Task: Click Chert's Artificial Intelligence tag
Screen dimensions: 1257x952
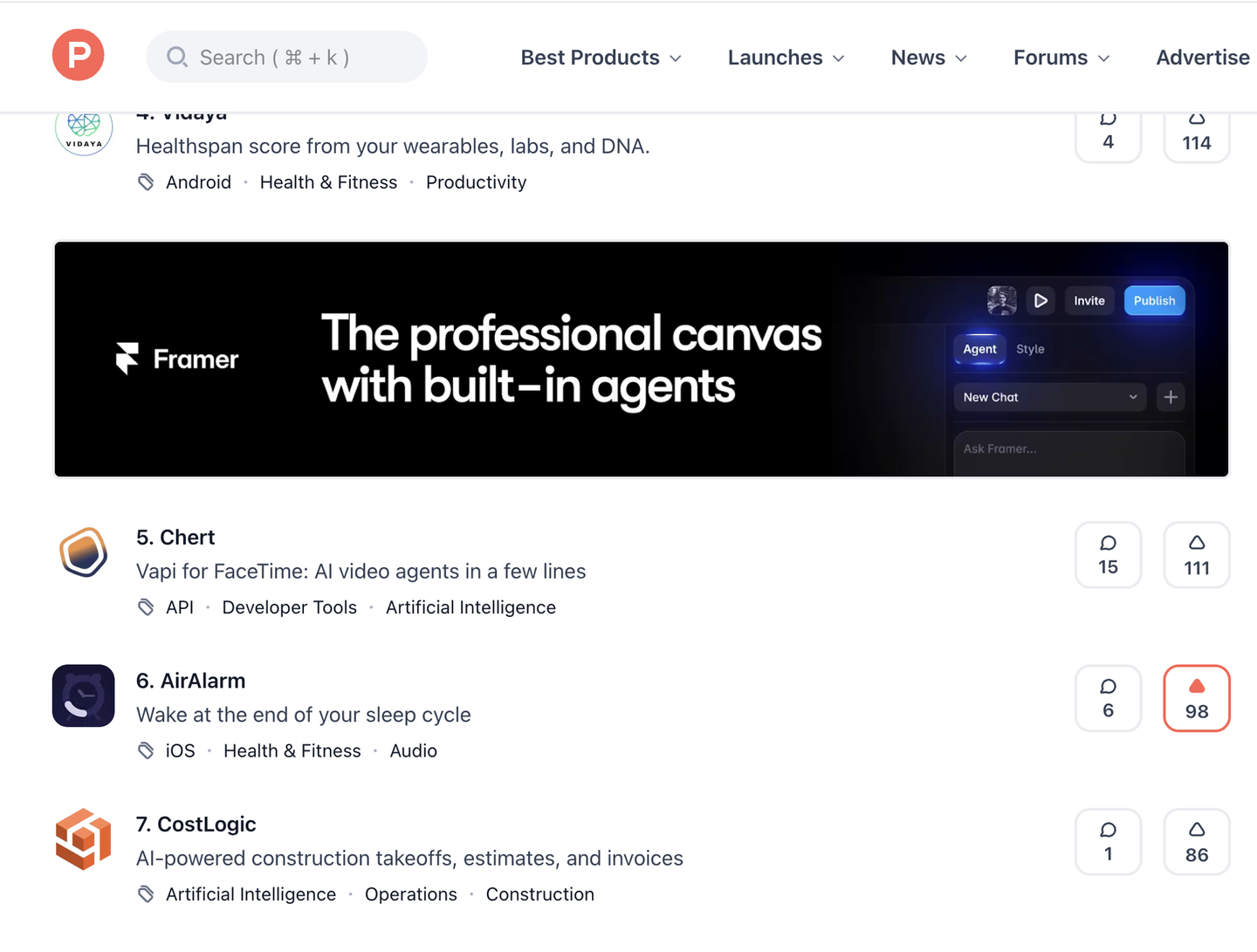Action: (471, 607)
